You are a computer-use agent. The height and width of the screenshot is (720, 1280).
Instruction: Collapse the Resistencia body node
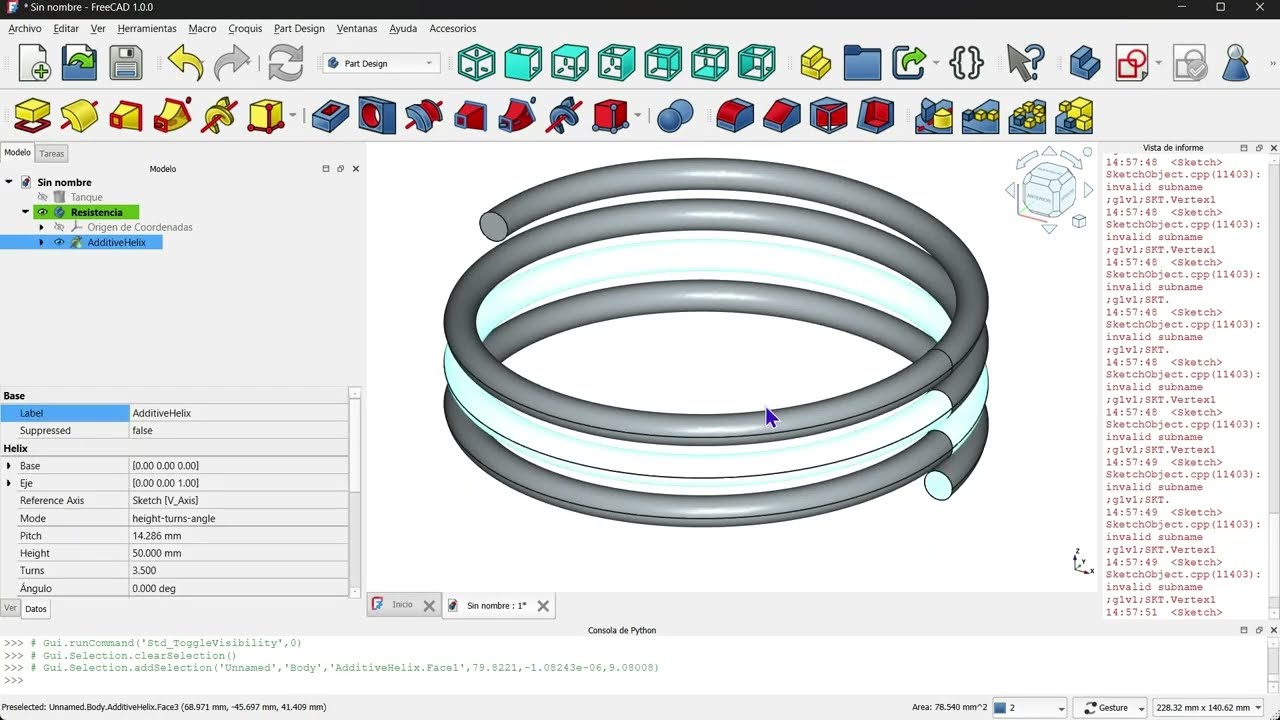click(x=25, y=212)
